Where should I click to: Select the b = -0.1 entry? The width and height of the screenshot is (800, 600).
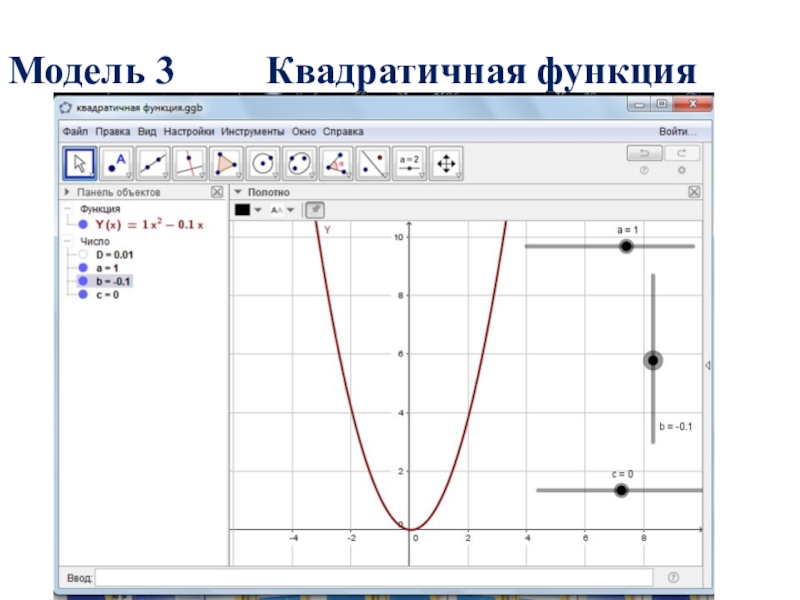pos(113,281)
